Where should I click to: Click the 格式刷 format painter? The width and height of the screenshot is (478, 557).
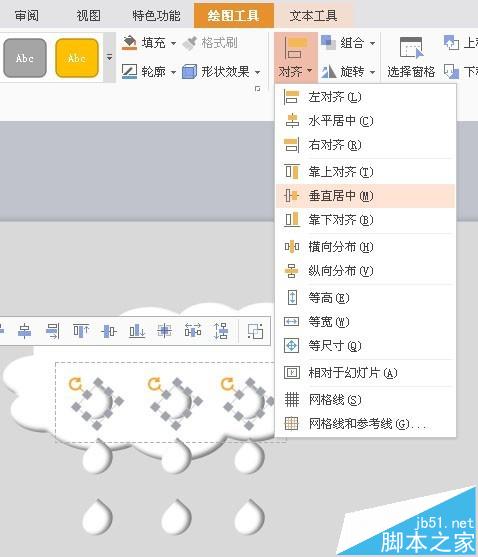[x=210, y=43]
